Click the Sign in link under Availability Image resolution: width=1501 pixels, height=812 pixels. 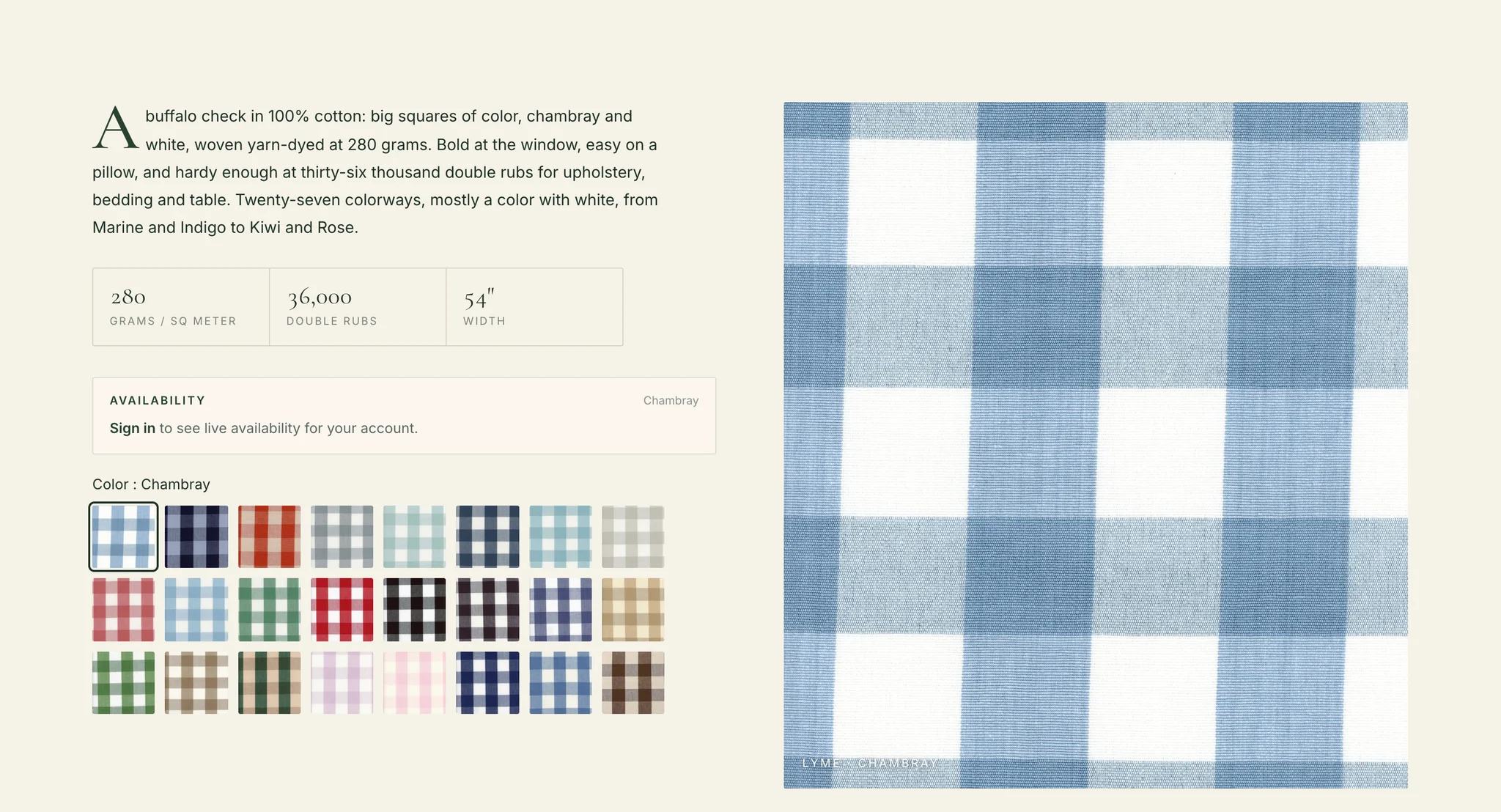click(132, 428)
